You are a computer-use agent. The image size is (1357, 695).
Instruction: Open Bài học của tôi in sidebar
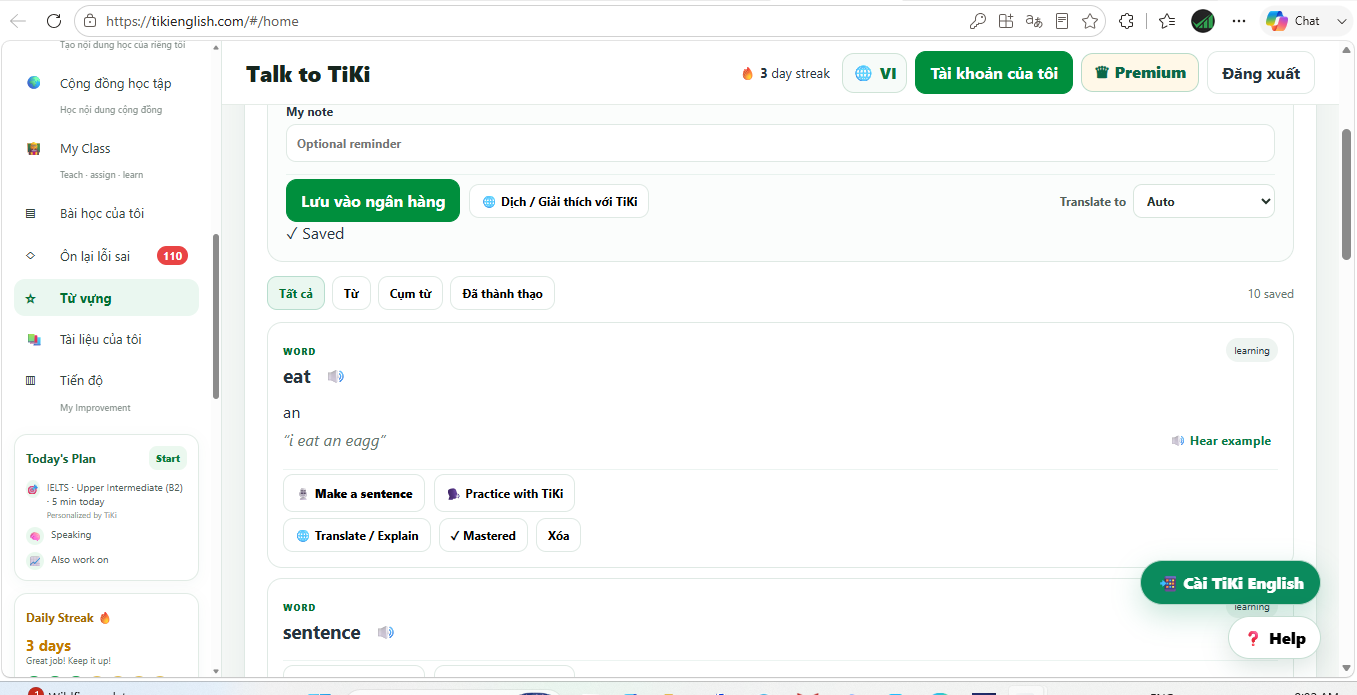tap(106, 213)
